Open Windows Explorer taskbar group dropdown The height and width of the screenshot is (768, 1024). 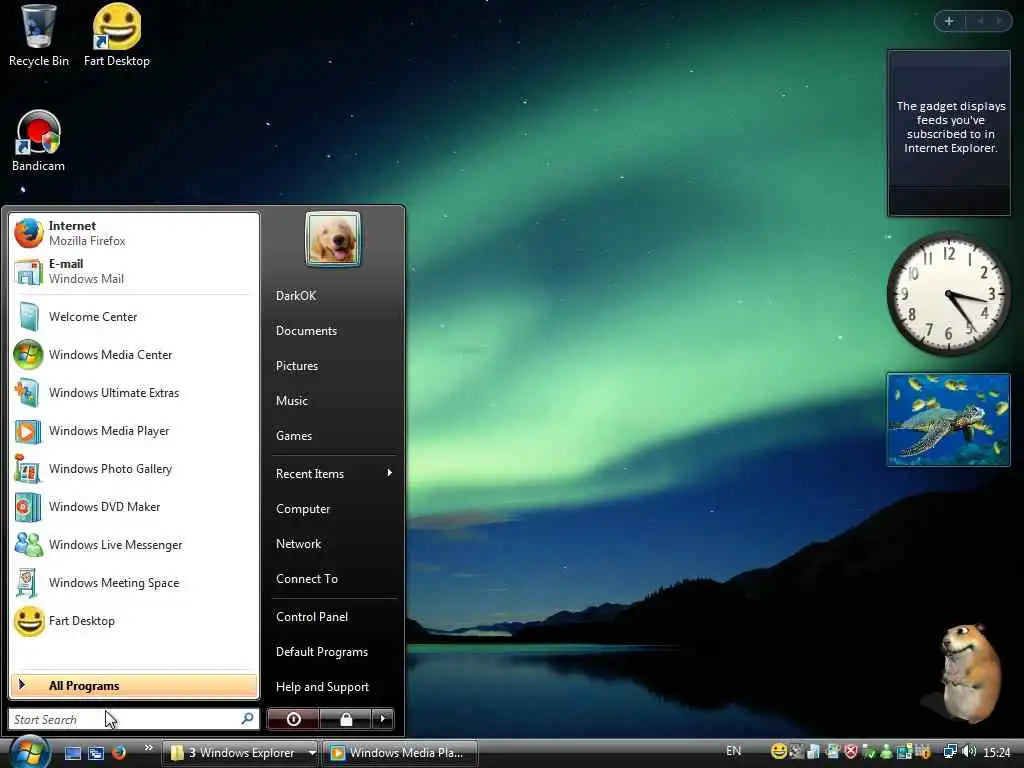[312, 753]
